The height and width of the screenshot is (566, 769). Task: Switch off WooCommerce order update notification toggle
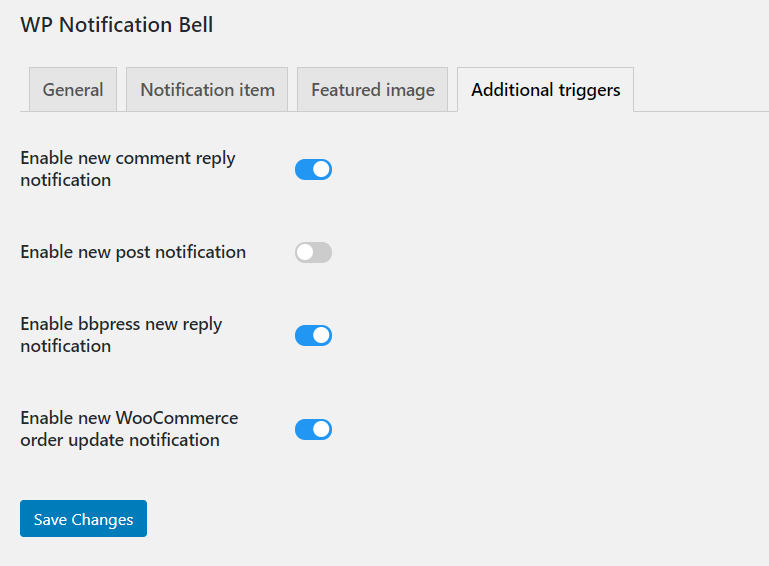coord(313,430)
